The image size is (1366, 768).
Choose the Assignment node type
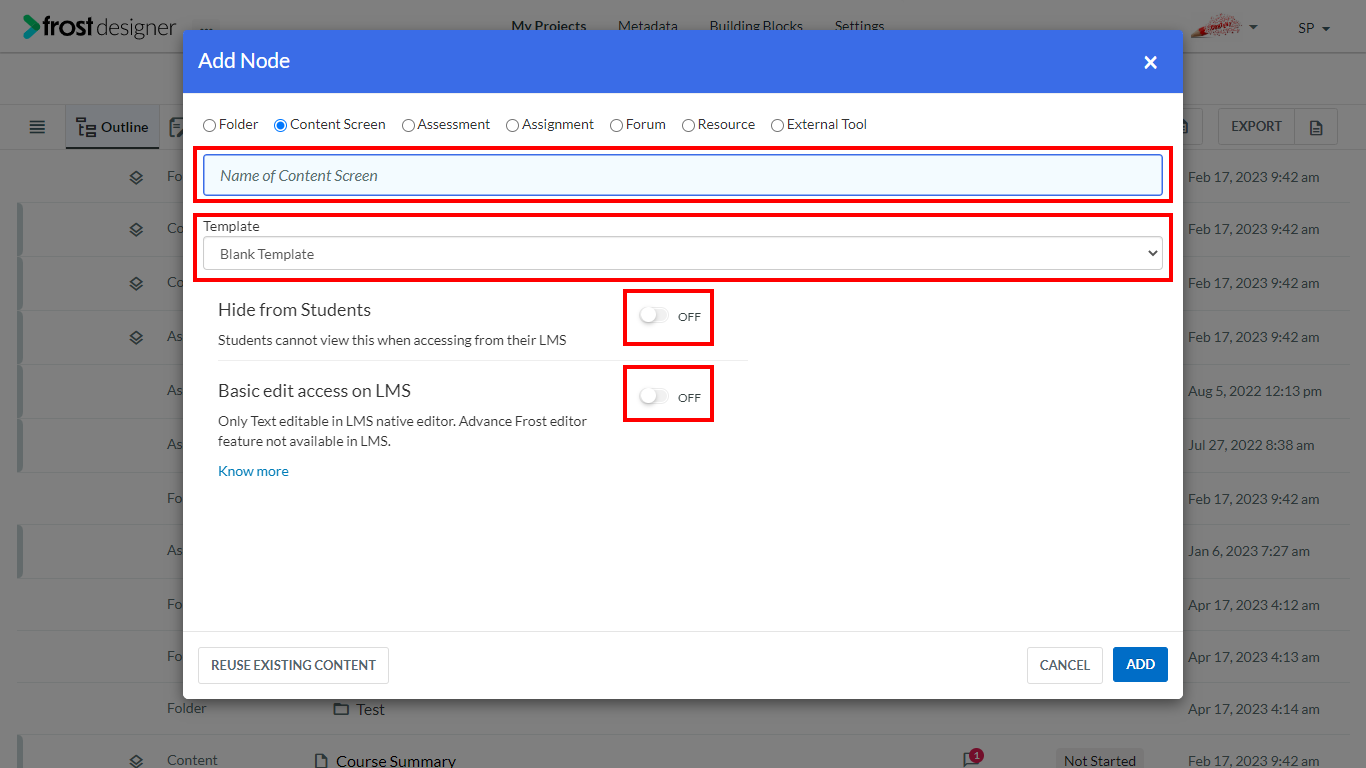click(512, 125)
